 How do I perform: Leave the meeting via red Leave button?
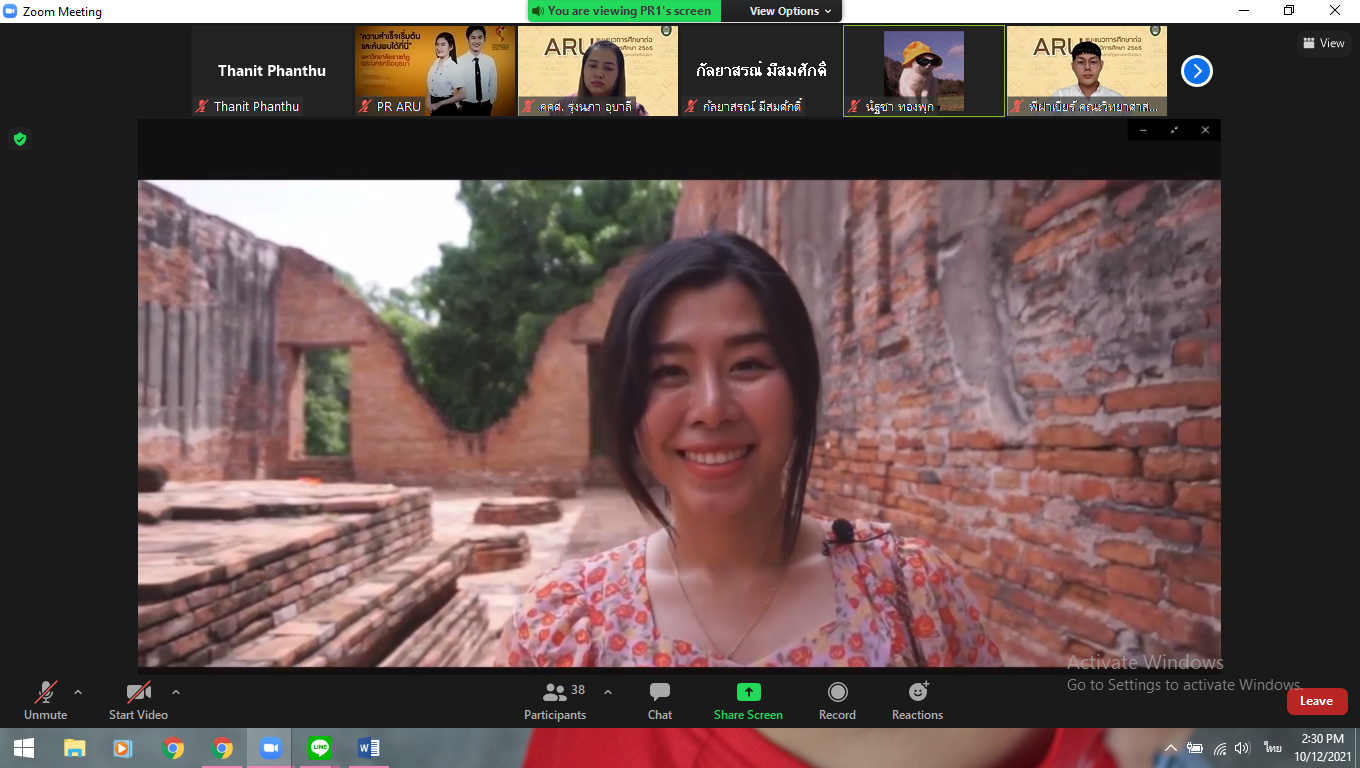[x=1317, y=701]
